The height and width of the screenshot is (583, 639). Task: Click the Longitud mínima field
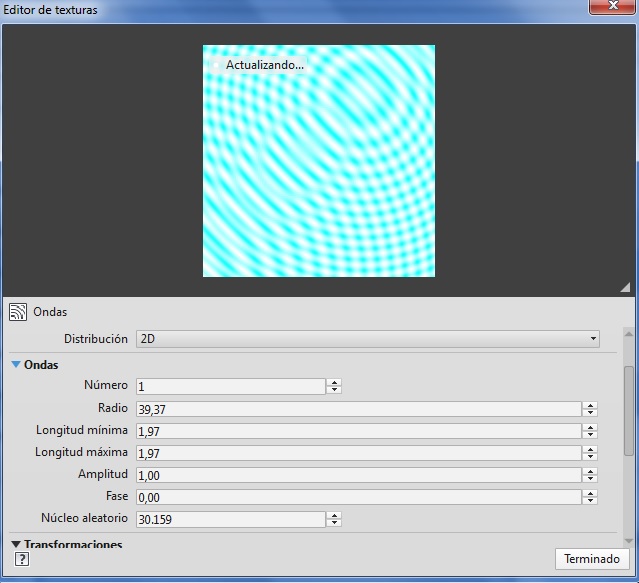pyautogui.click(x=358, y=431)
